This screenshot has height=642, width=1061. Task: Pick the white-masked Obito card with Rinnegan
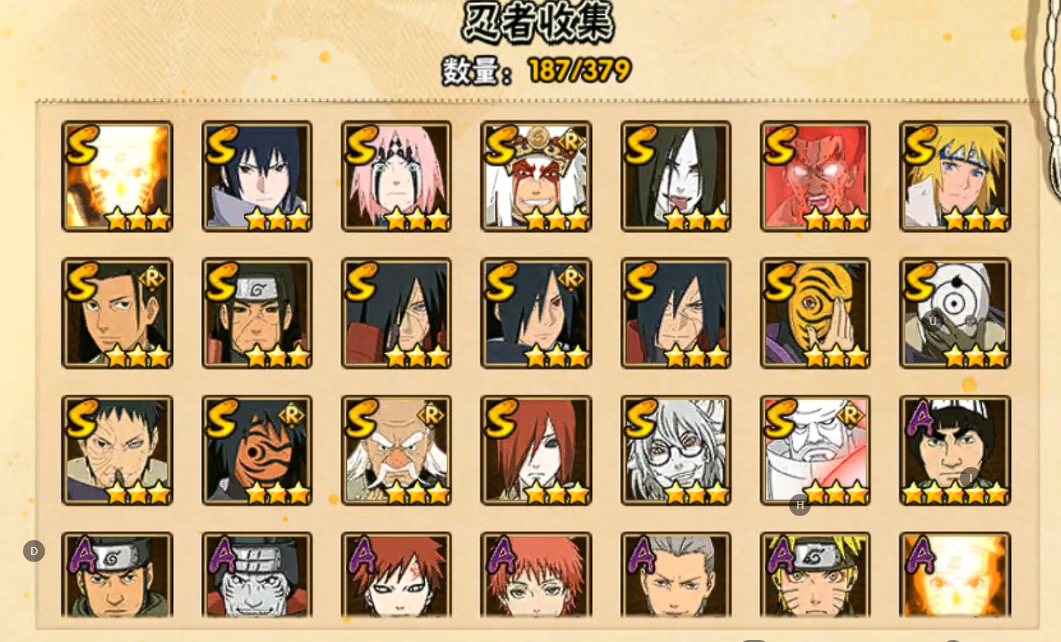point(955,313)
